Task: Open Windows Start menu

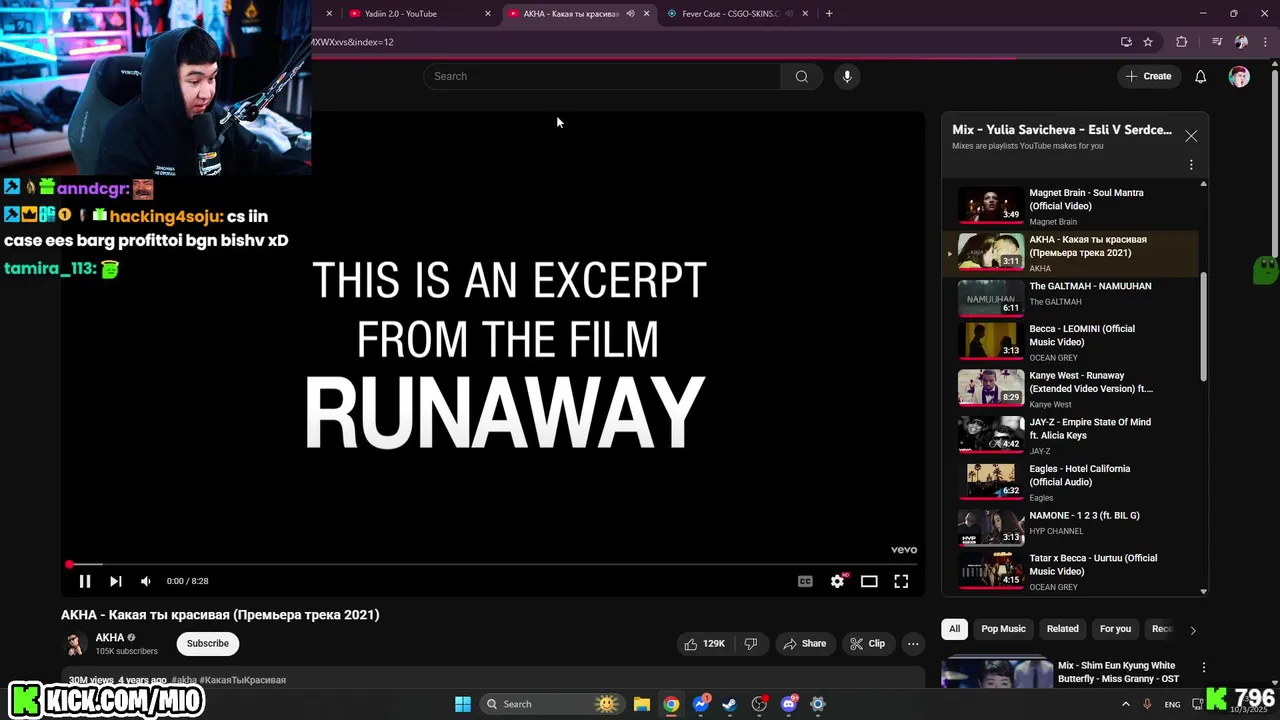Action: 463,704
